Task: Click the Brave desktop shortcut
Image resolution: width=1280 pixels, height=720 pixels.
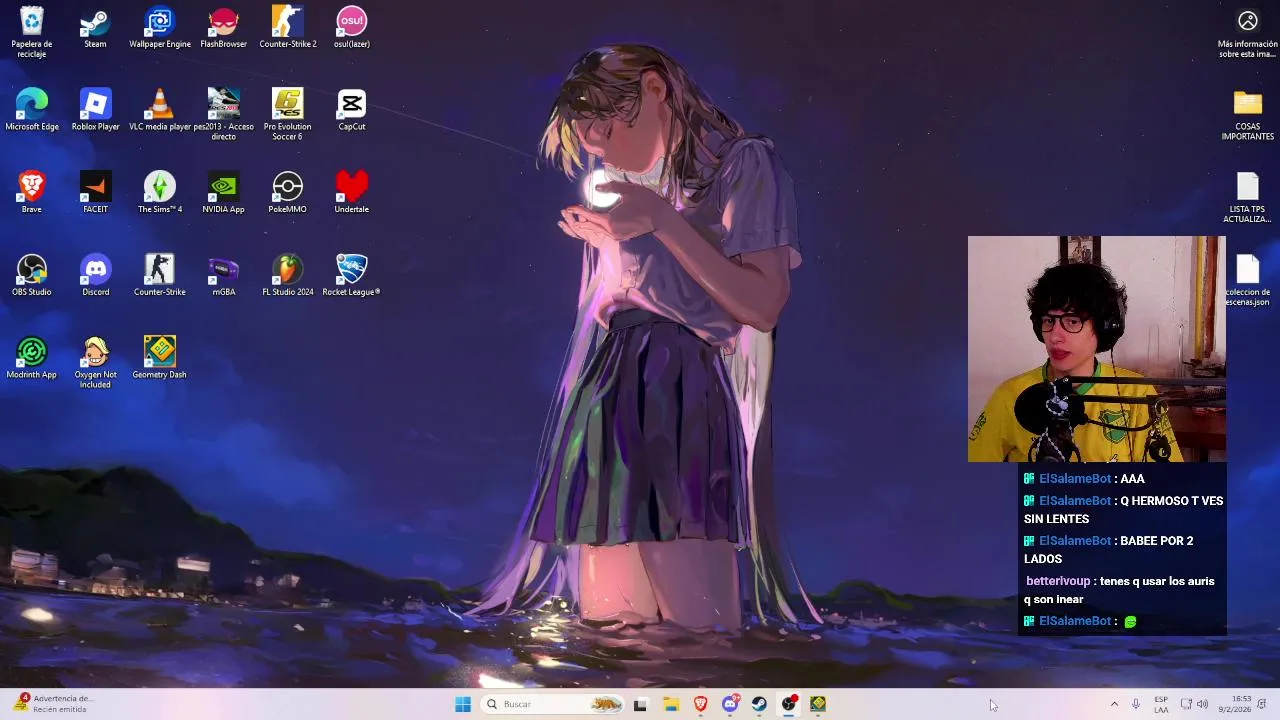Action: [x=32, y=192]
